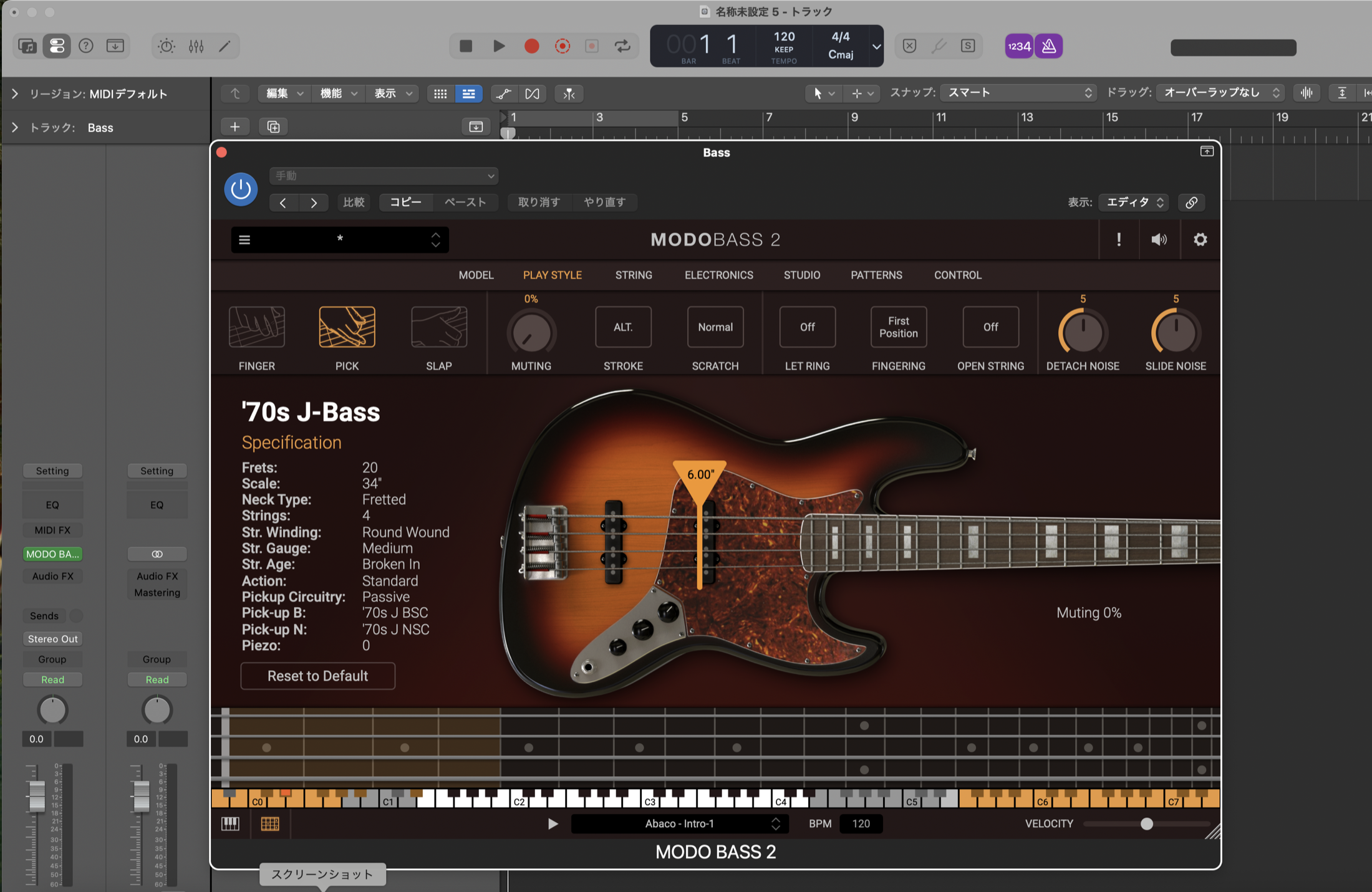Image resolution: width=1372 pixels, height=892 pixels.
Task: Open MODO BASS hamburger menu
Action: [x=244, y=240]
